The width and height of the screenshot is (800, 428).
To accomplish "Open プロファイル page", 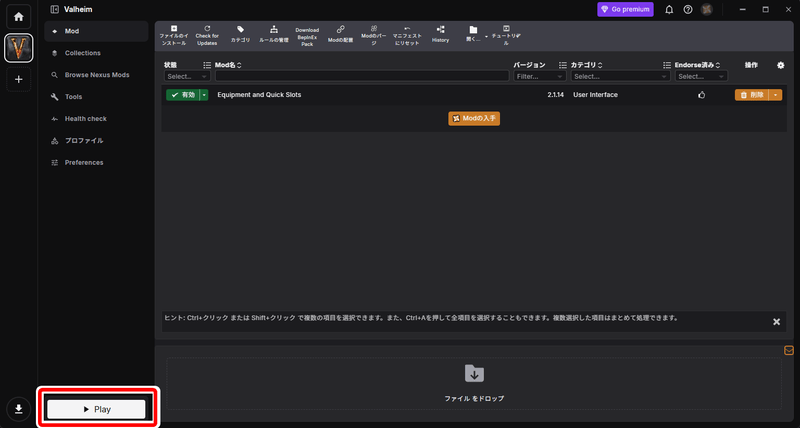I will click(96, 141).
